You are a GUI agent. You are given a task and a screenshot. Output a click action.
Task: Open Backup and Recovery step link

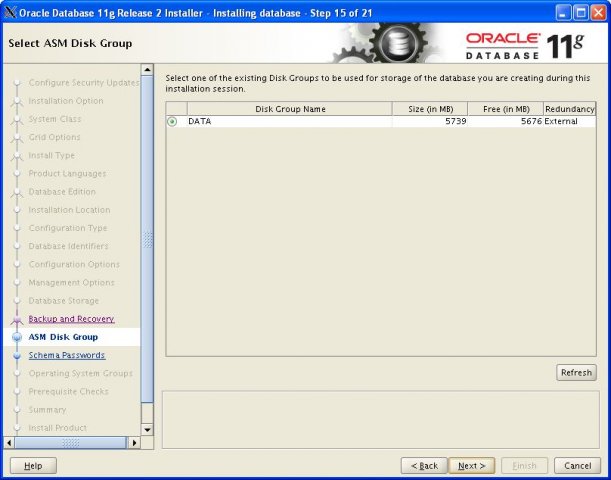pos(71,319)
